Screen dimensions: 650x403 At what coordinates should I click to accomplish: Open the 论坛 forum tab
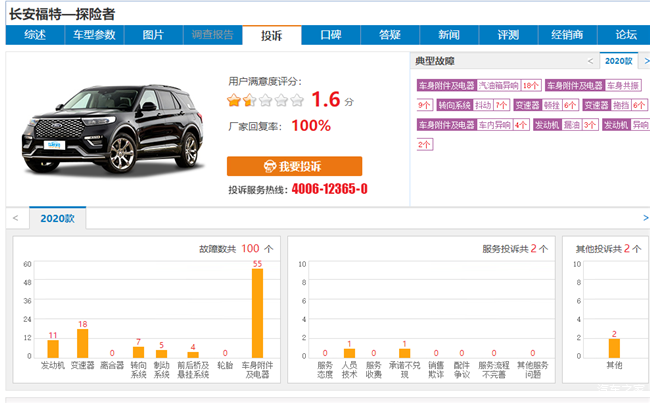click(626, 35)
